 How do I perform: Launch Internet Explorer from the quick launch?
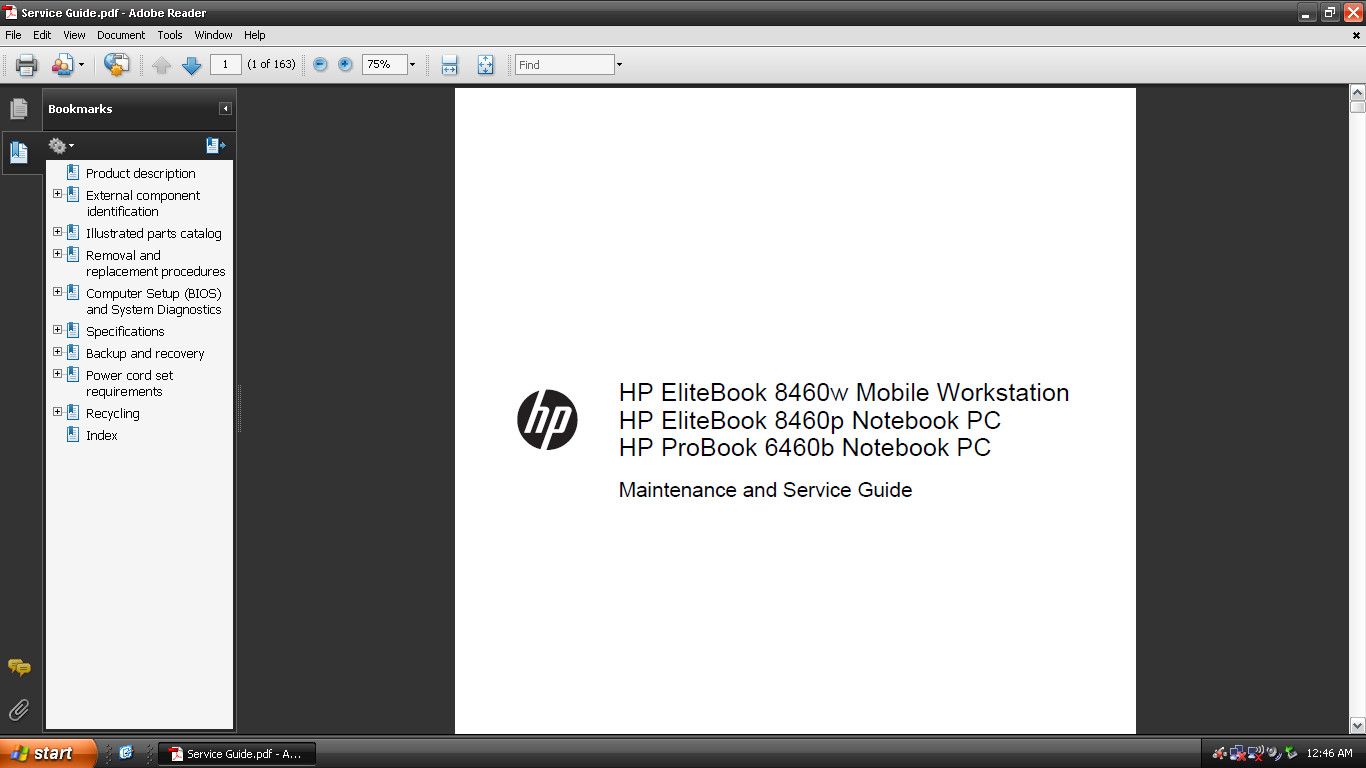click(x=126, y=753)
